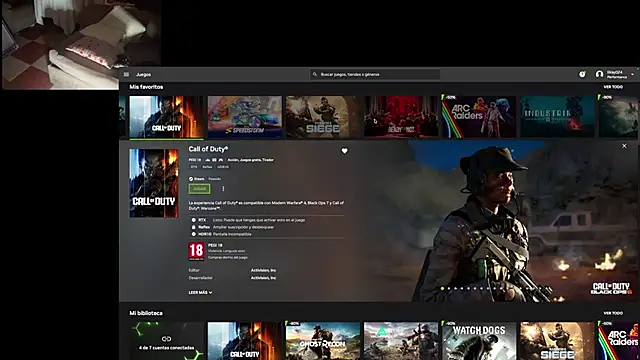Expand the account dropdown arrow
The width and height of the screenshot is (640, 360).
pos(632,74)
